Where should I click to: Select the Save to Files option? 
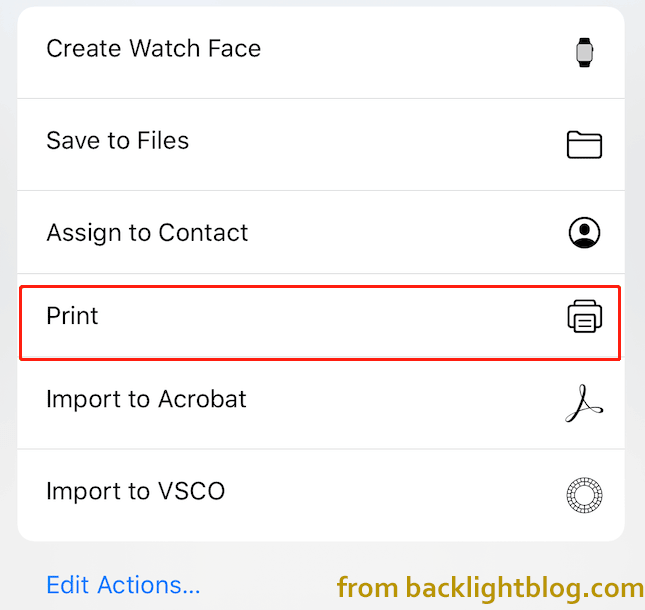[117, 140]
